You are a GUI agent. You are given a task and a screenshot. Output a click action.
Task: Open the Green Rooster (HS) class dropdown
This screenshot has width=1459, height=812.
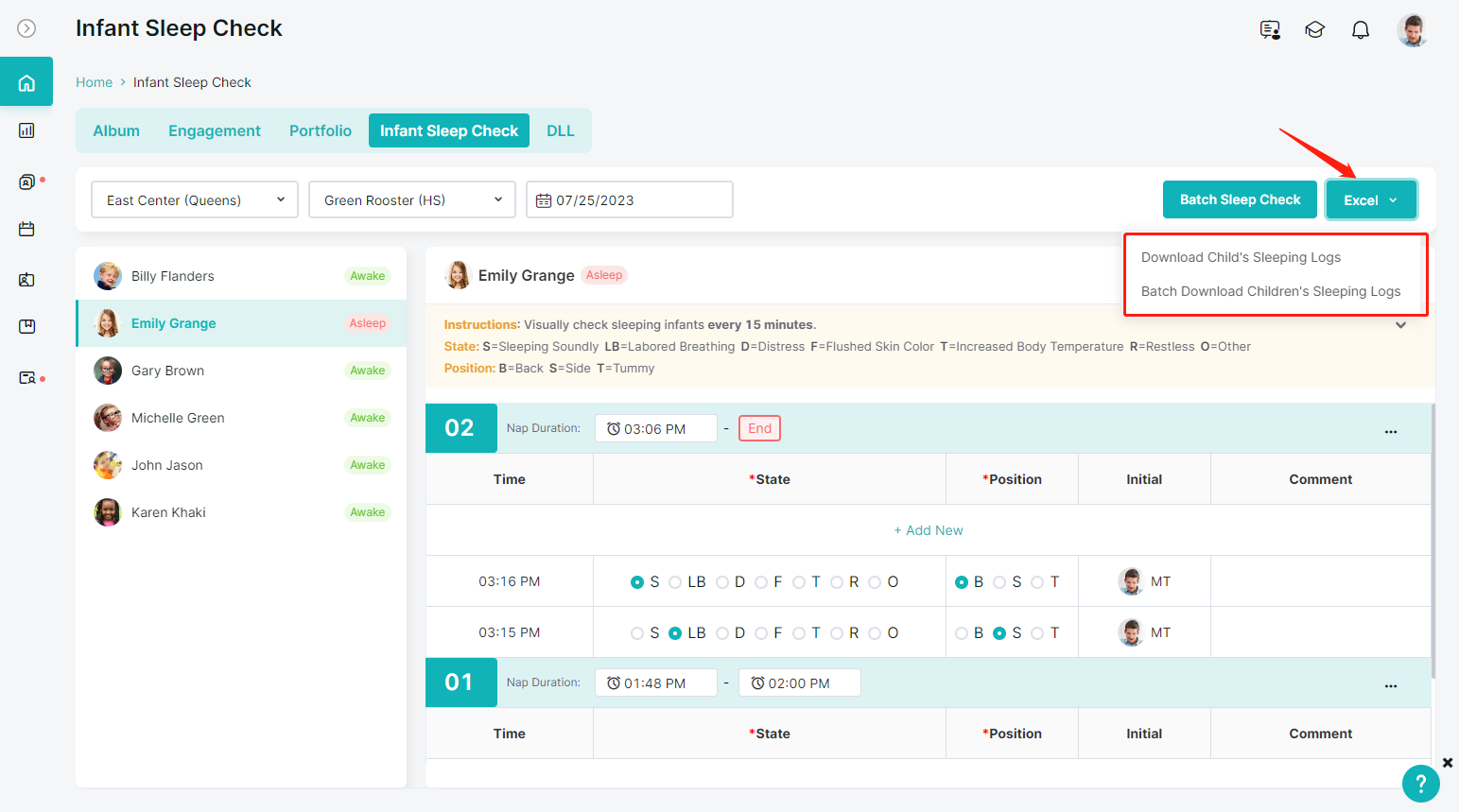412,199
